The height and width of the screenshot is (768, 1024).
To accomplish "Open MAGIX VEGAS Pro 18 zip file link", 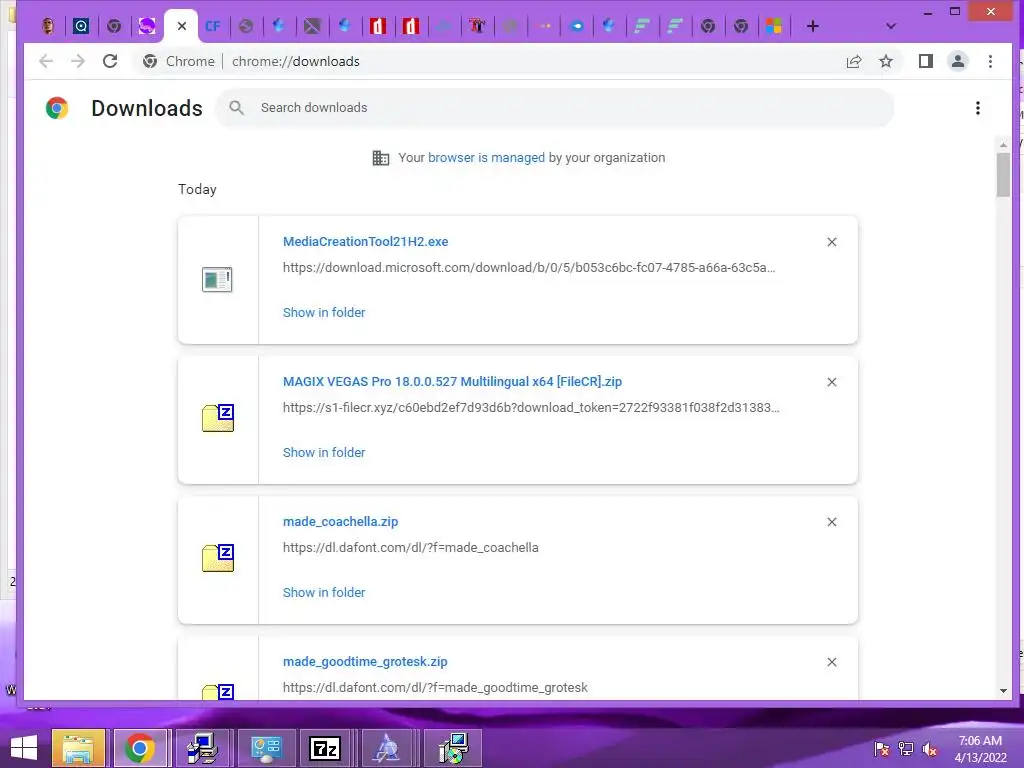I will pos(452,382).
